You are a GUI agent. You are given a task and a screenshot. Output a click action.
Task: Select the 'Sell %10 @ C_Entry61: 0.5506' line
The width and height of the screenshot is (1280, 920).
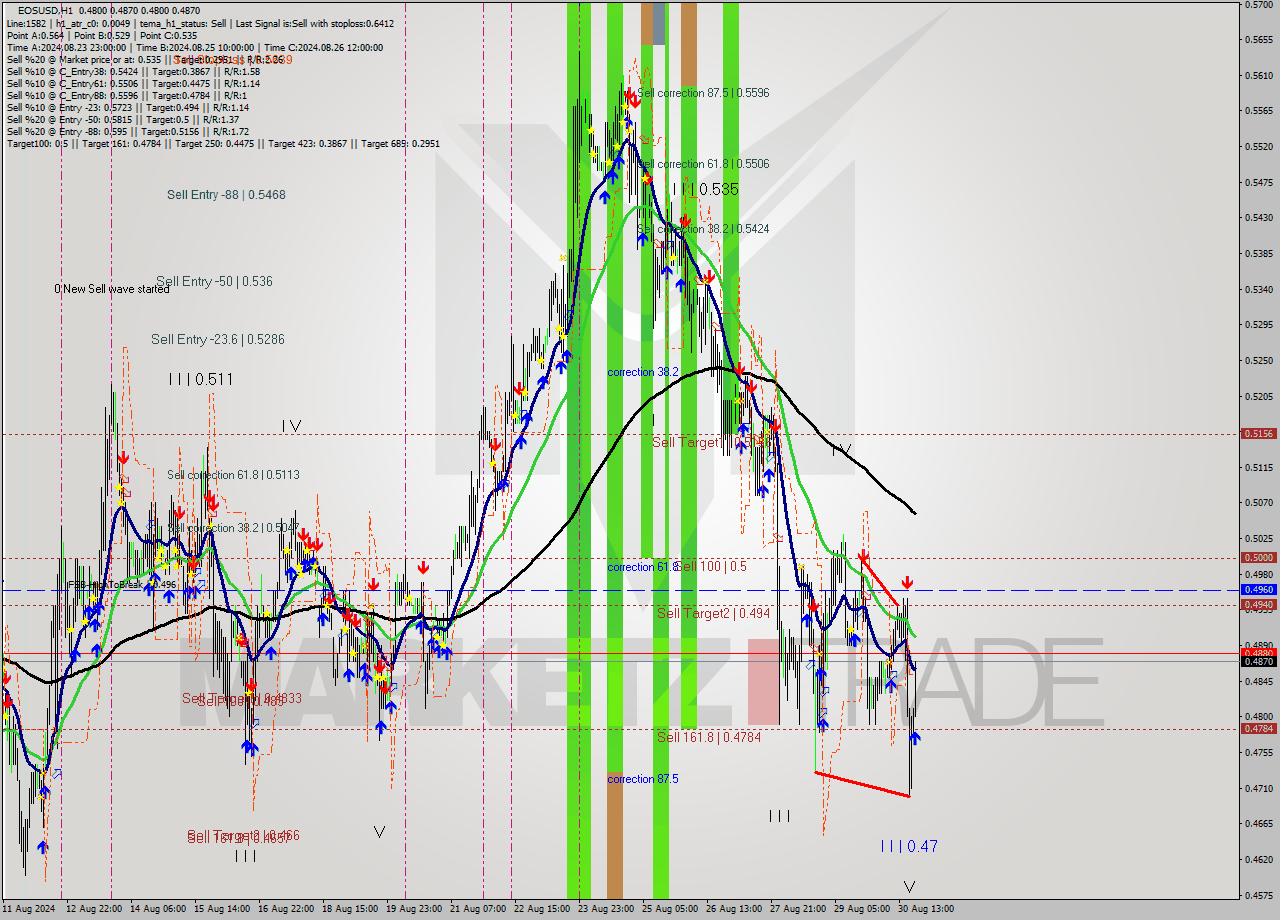pyautogui.click(x=133, y=83)
